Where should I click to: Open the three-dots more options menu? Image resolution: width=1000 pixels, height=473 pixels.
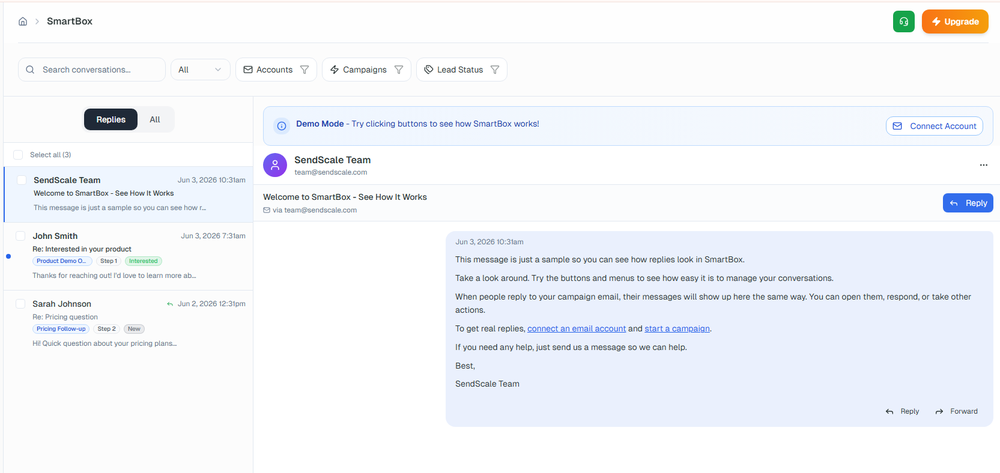coord(983,166)
